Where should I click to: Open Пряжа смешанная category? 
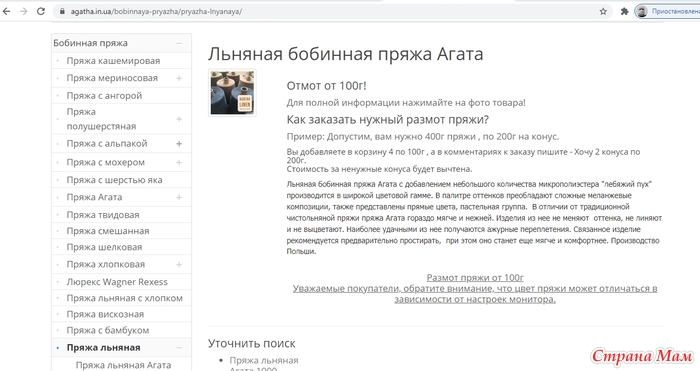click(108, 231)
